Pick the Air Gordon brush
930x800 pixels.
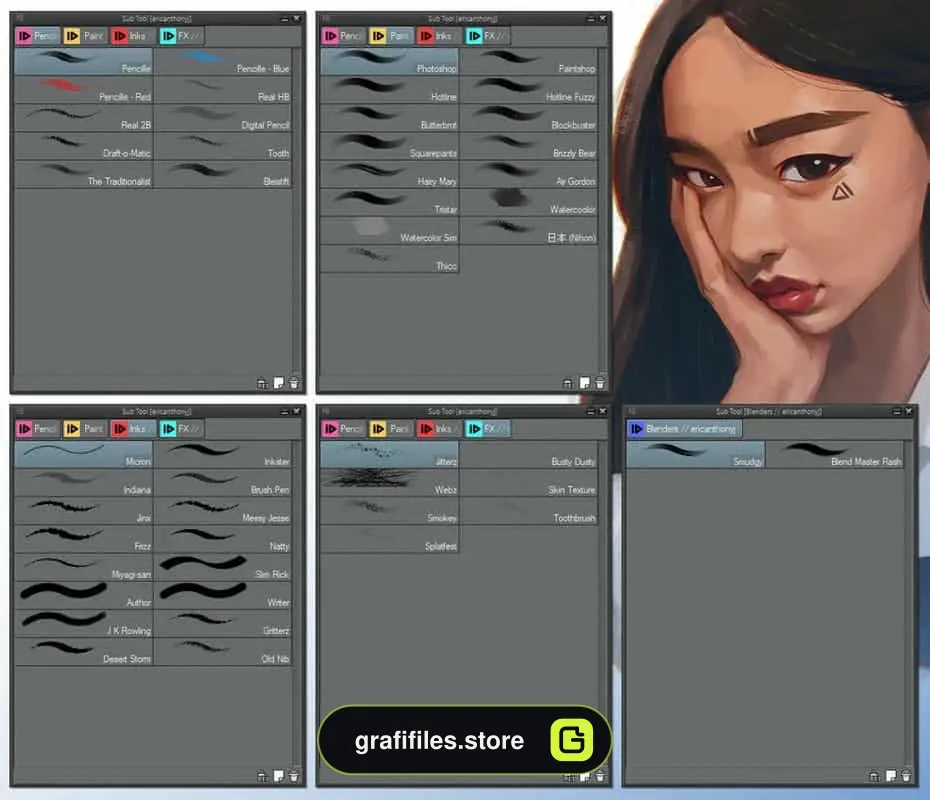pyautogui.click(x=529, y=174)
